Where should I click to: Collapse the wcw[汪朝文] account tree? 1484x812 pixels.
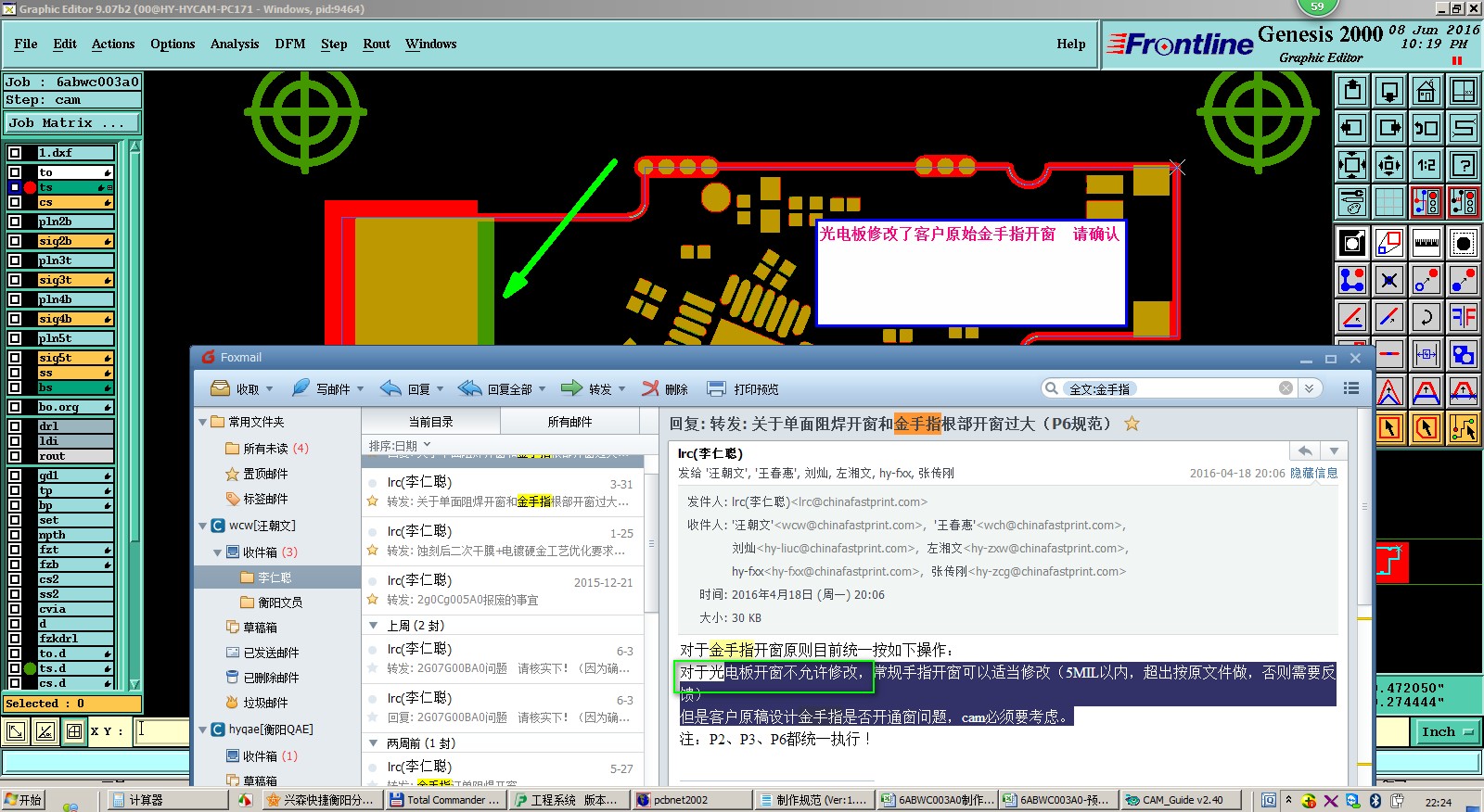(x=202, y=527)
